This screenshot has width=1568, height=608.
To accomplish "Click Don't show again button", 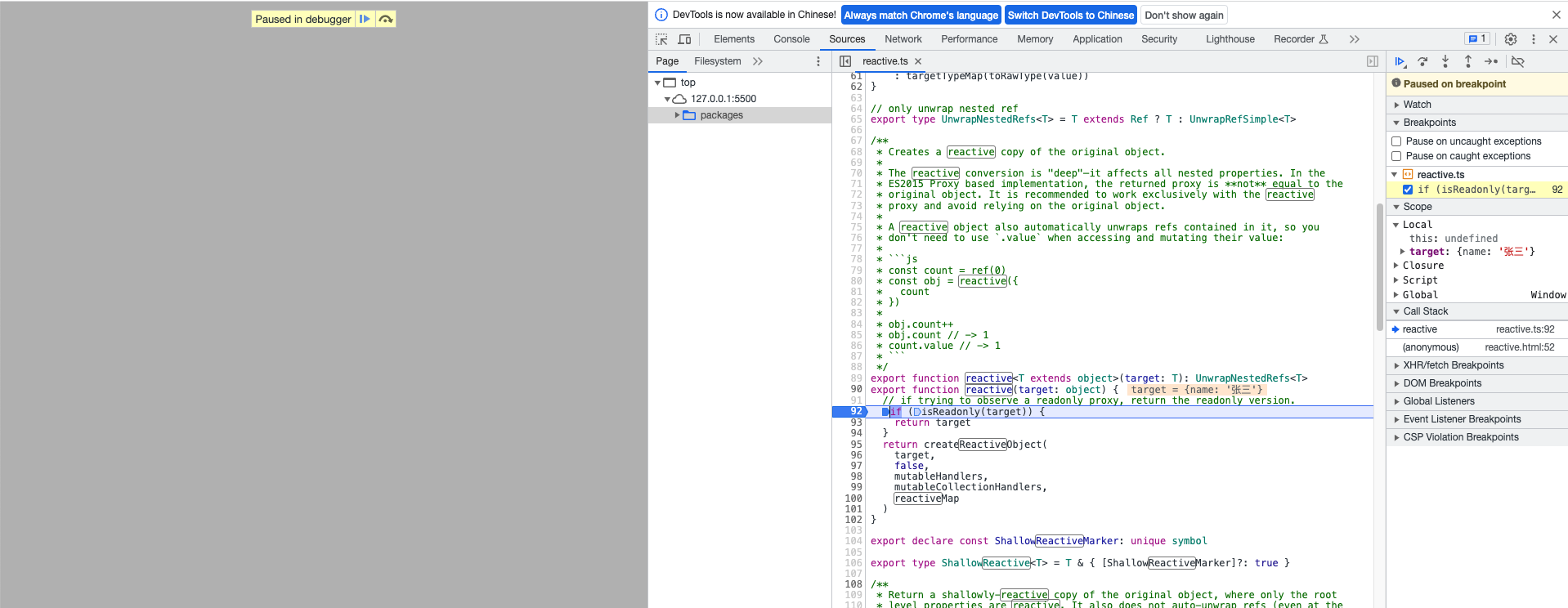I will point(1184,15).
